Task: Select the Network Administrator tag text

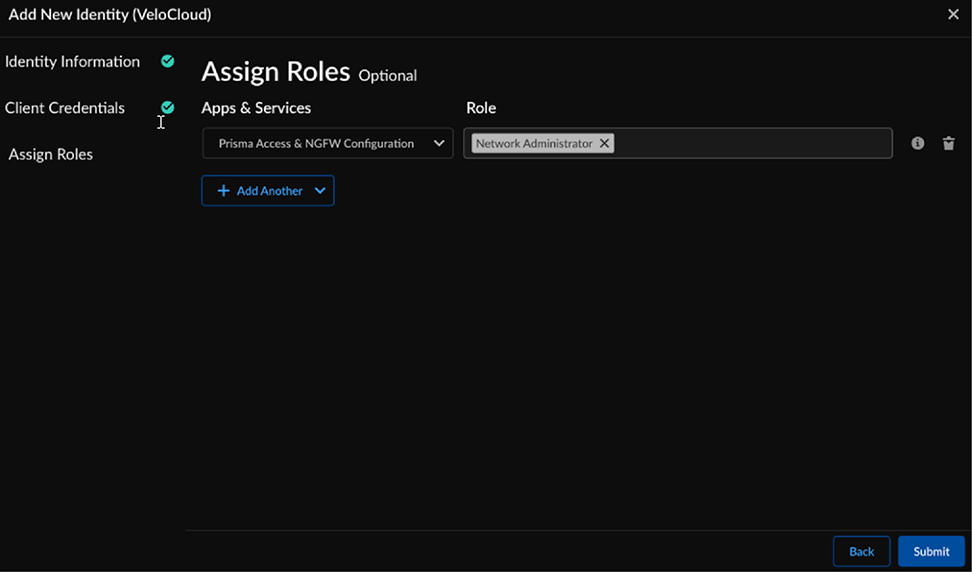Action: click(x=534, y=144)
